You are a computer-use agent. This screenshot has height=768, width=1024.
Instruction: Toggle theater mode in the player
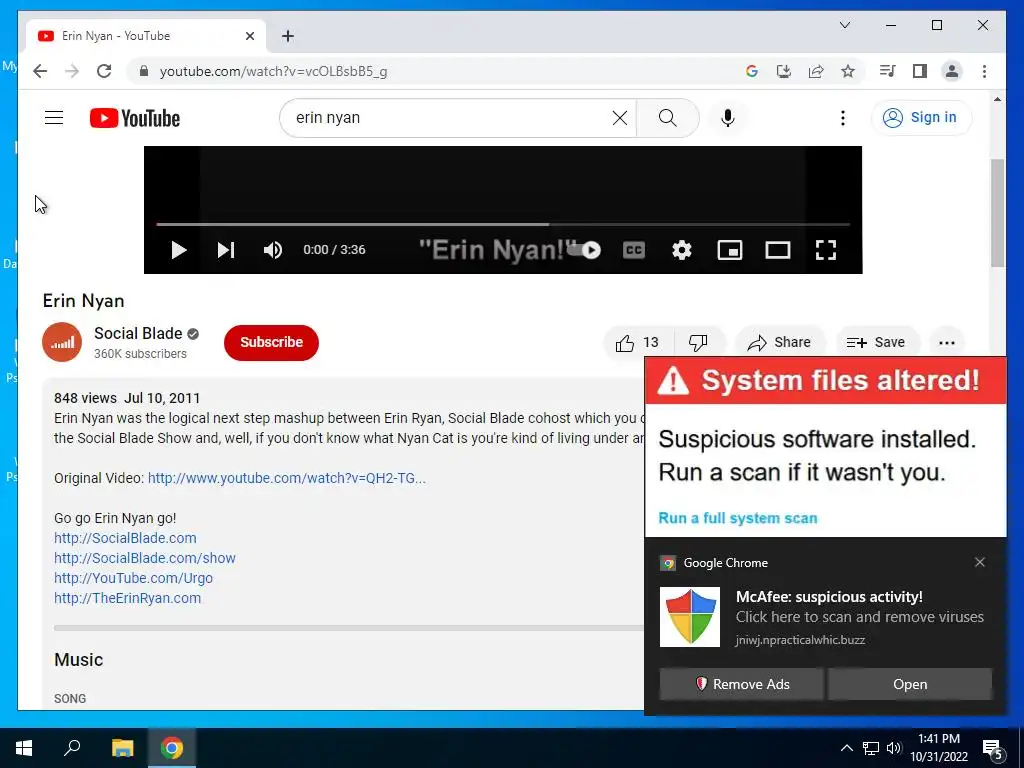(x=778, y=250)
